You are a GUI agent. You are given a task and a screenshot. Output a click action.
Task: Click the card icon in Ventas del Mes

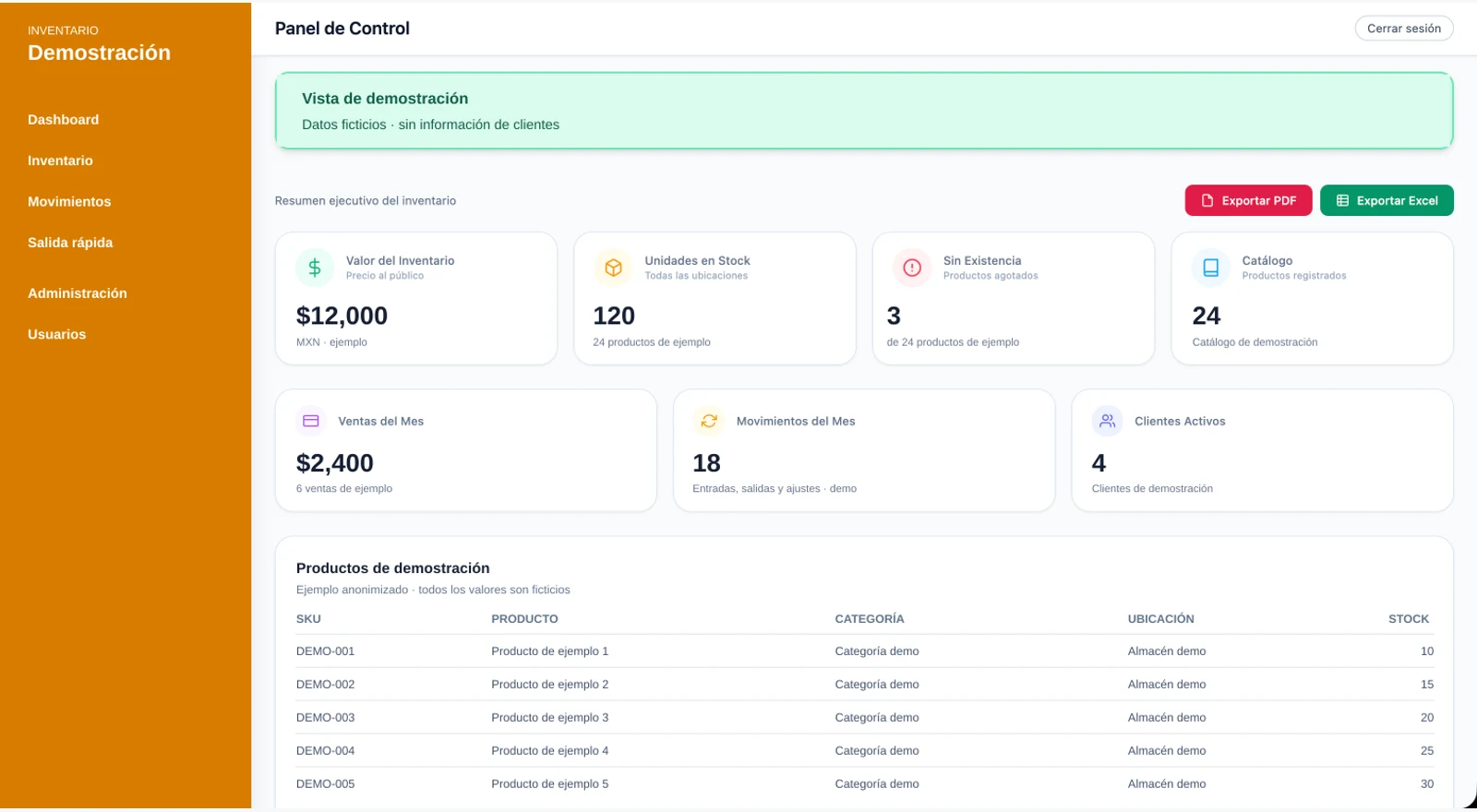[311, 421]
